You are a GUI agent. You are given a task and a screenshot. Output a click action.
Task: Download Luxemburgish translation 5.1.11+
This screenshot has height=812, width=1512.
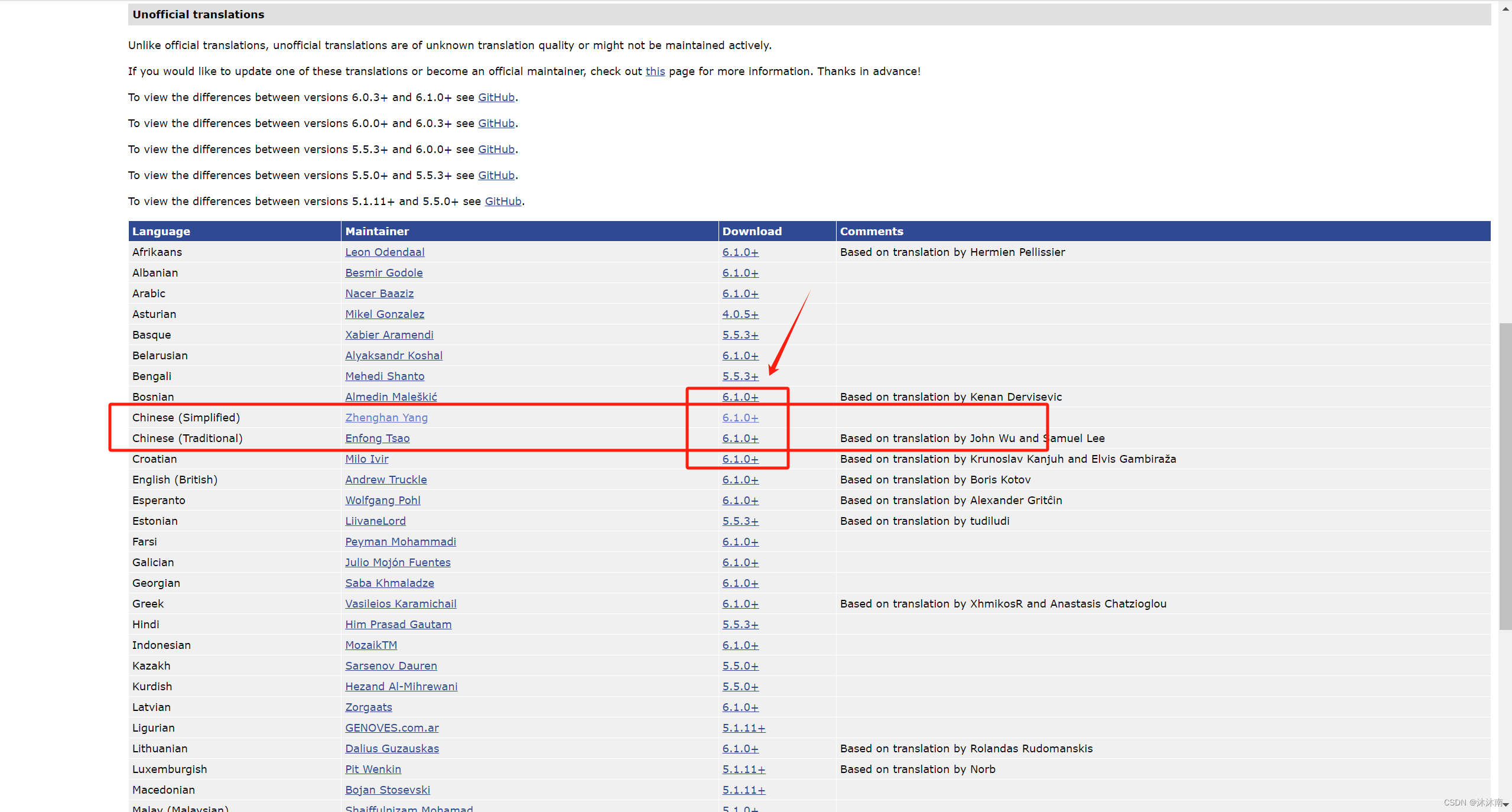[743, 769]
